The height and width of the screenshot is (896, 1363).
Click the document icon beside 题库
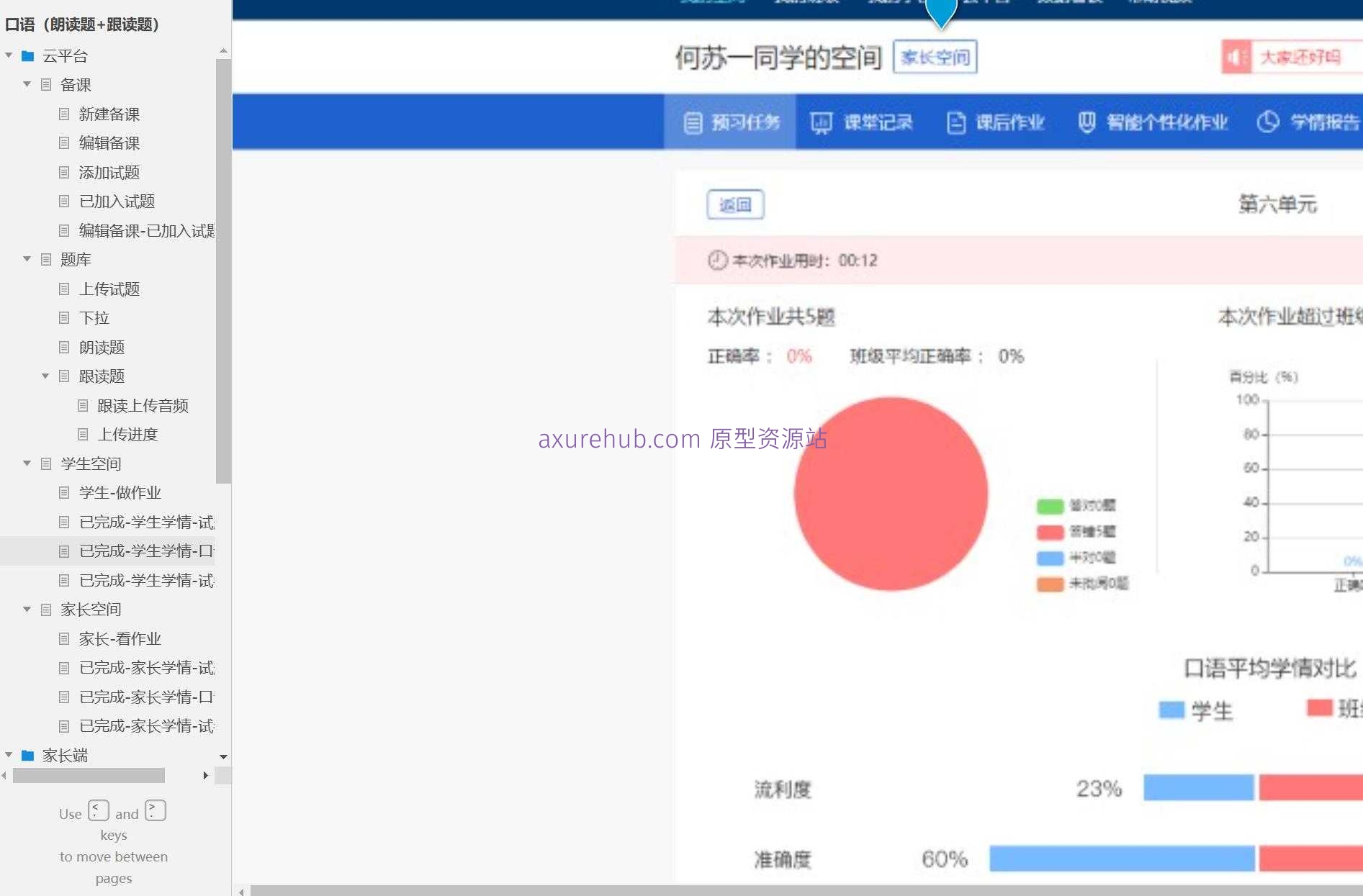coord(45,259)
